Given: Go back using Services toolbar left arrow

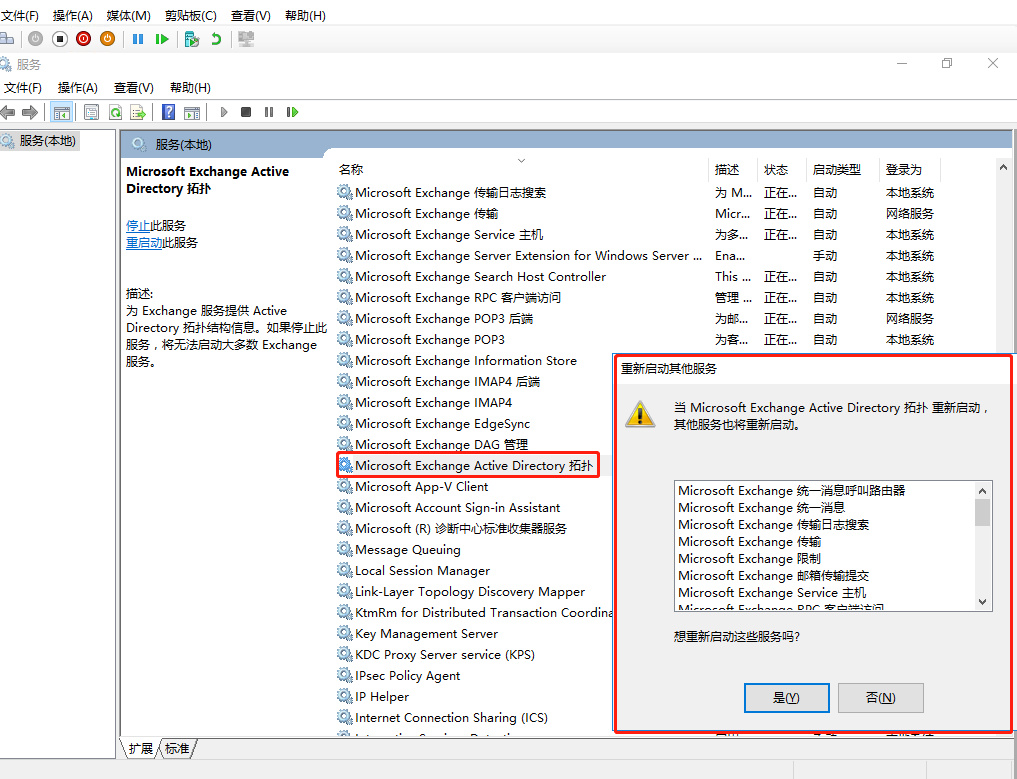Looking at the screenshot, I should (x=8, y=112).
